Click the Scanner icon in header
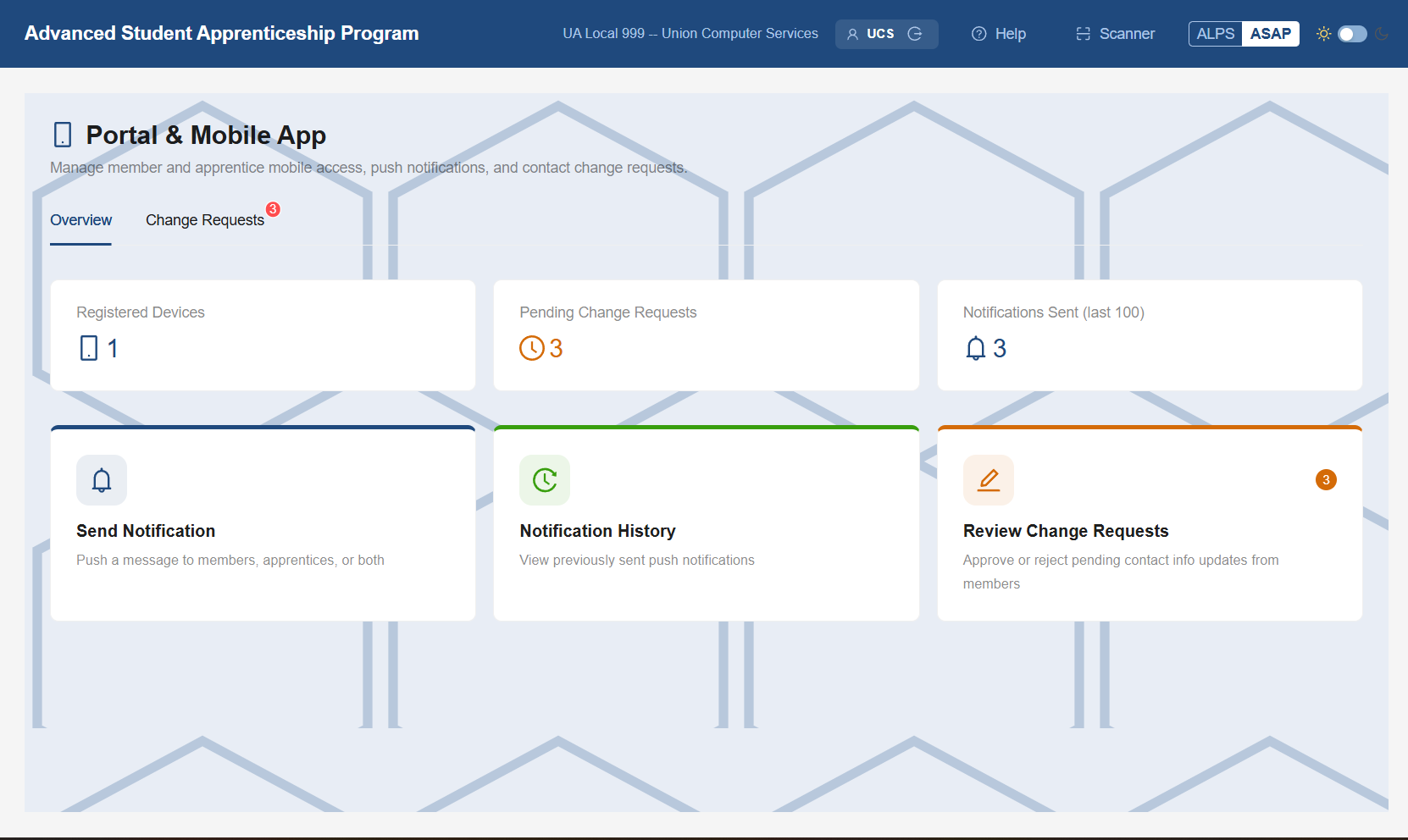The width and height of the screenshot is (1408, 840). tap(1083, 34)
